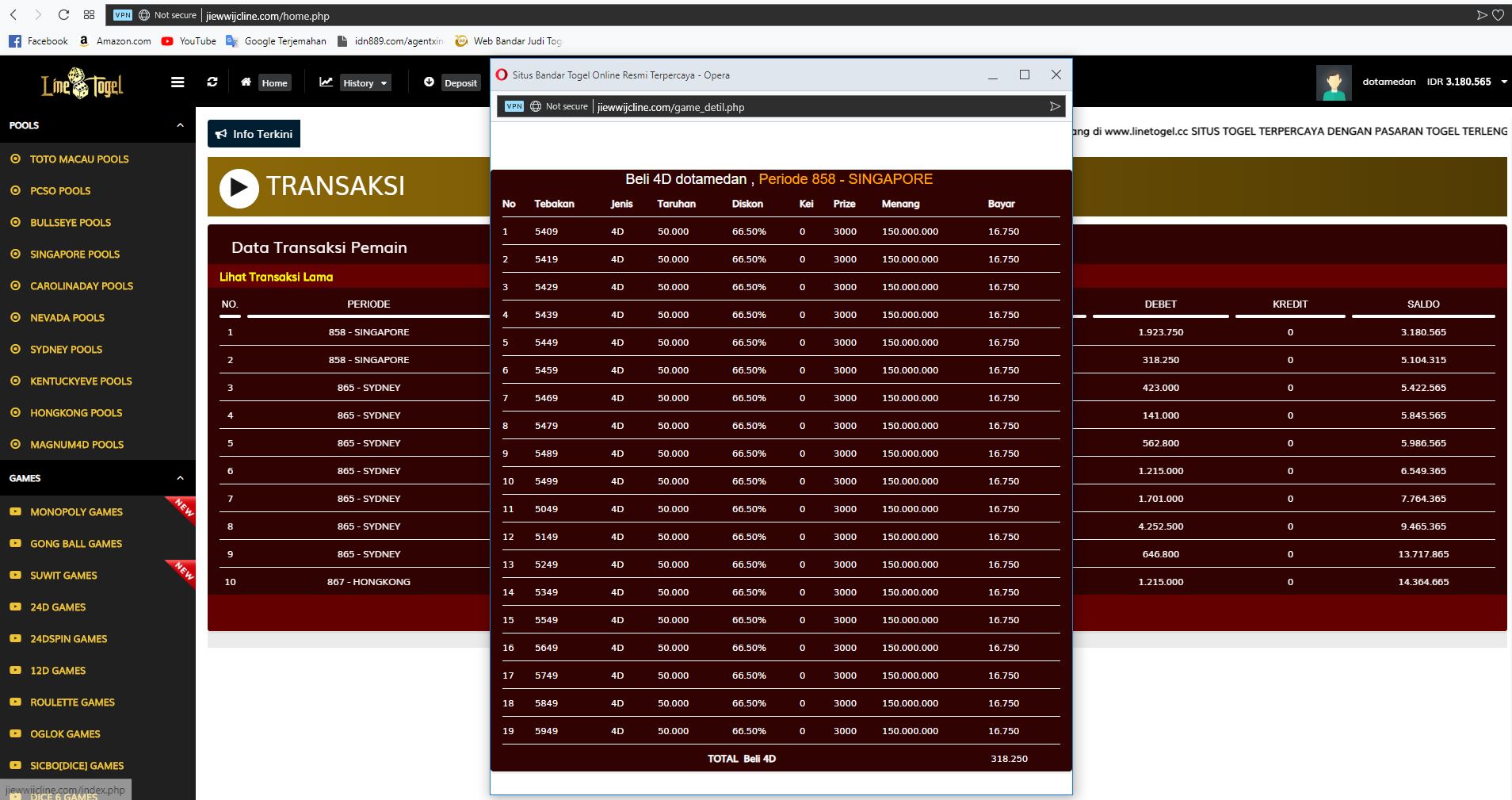This screenshot has height=800, width=1512.
Task: Click the Deposit button
Action: (460, 83)
